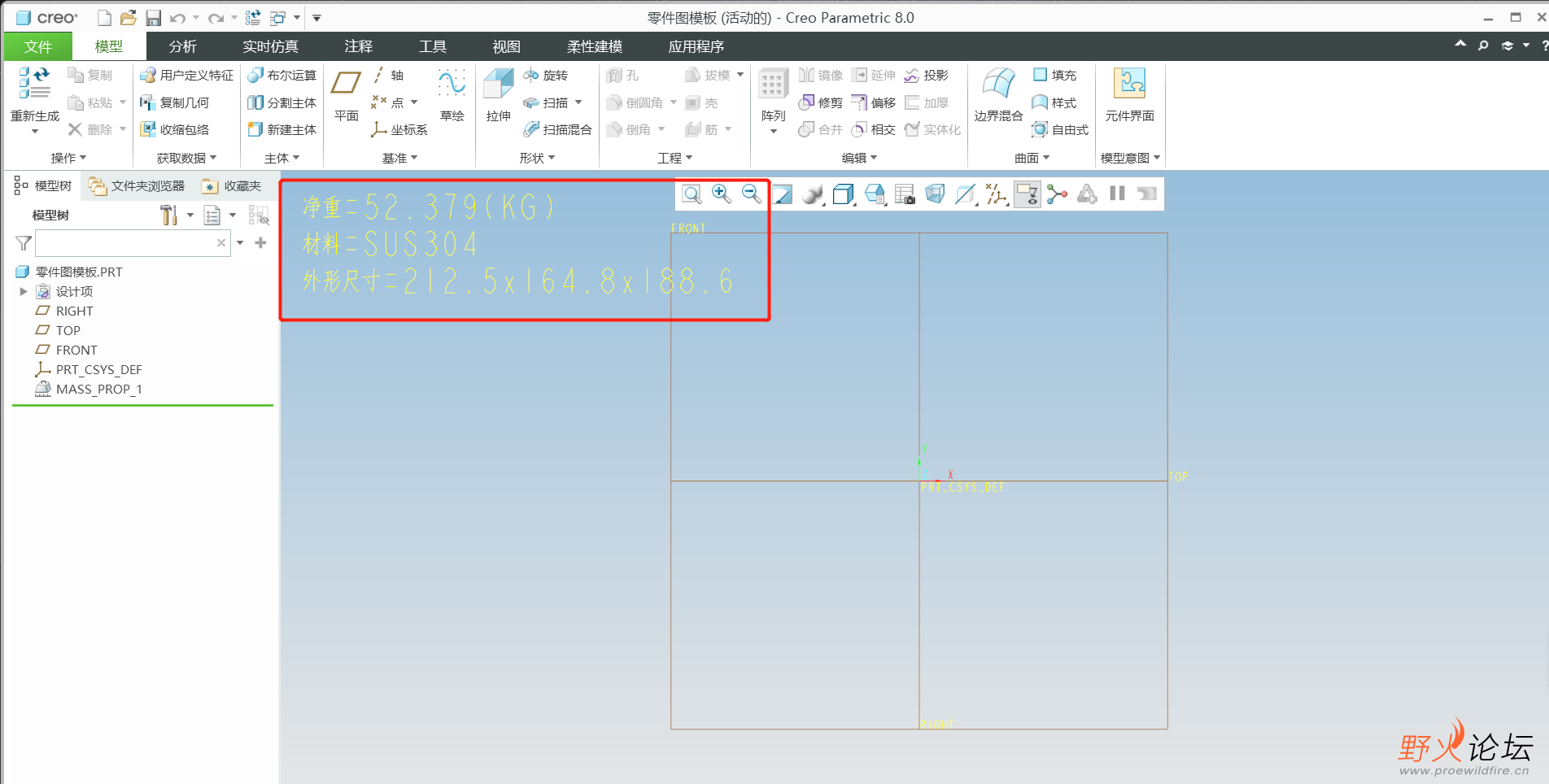Click the Pattern (阵列) tool icon
The width and height of the screenshot is (1549, 784).
pos(773,85)
